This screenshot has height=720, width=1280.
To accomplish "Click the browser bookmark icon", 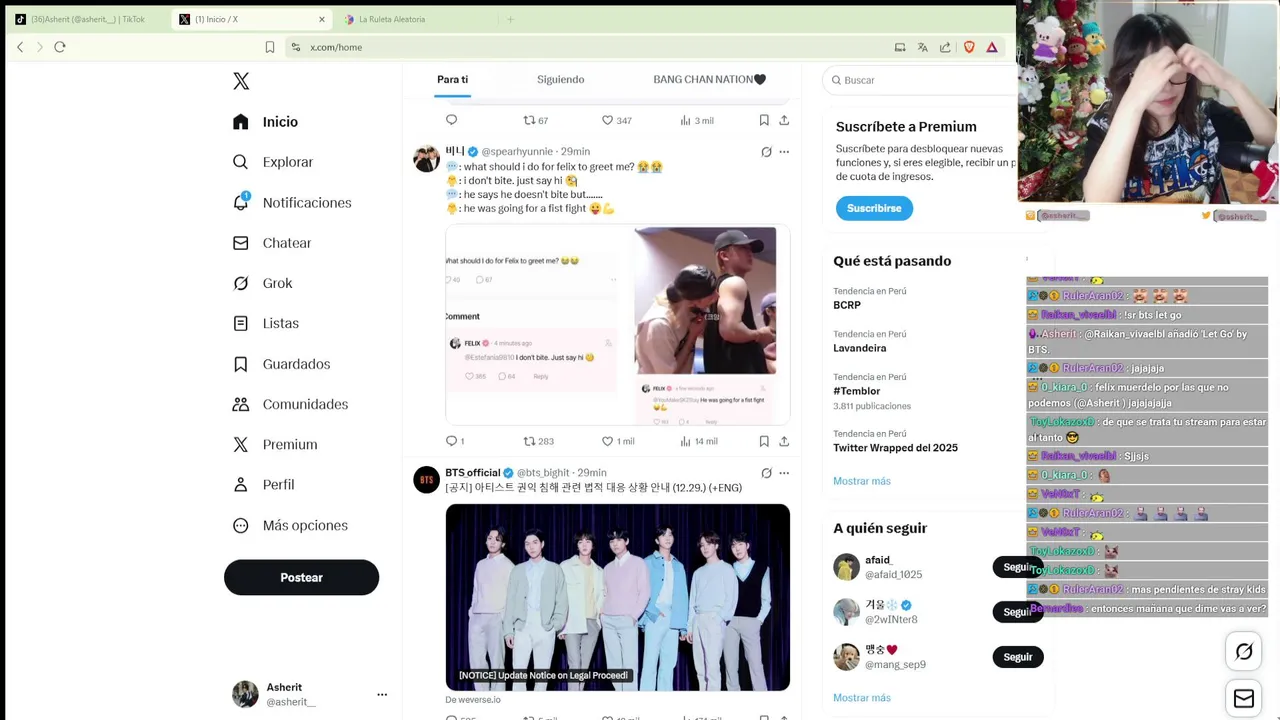I will tap(270, 47).
